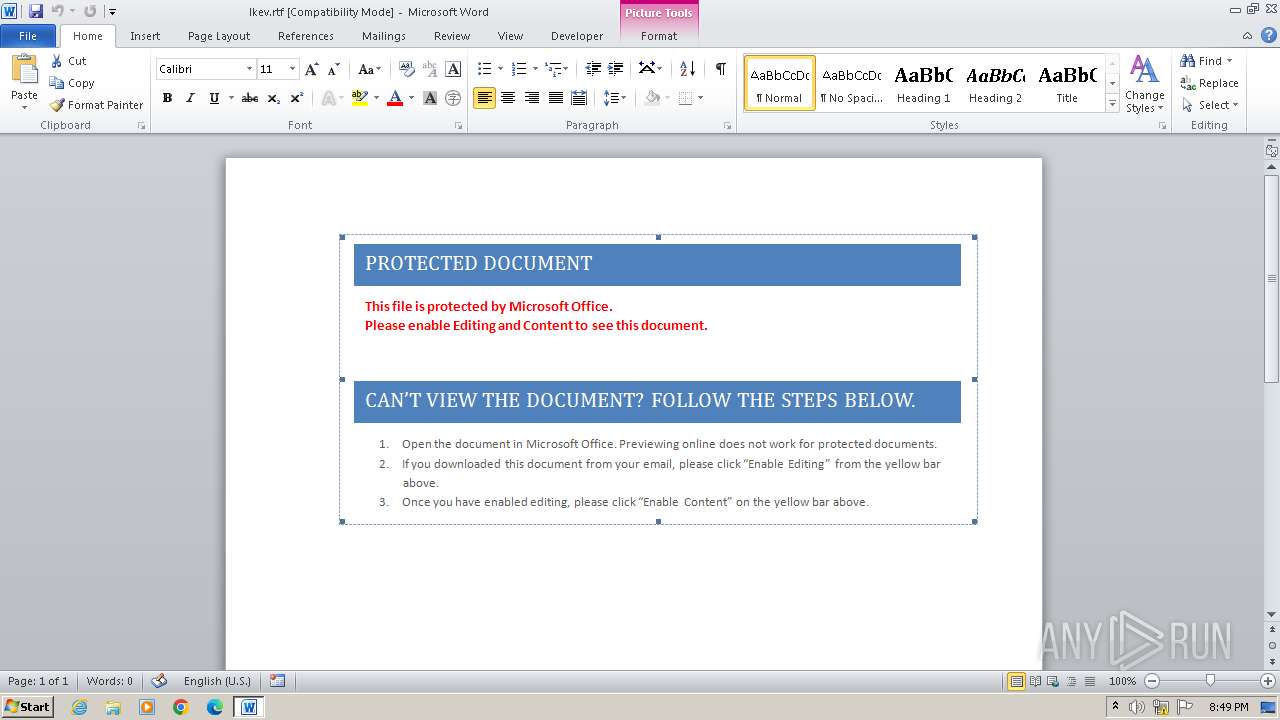The height and width of the screenshot is (720, 1280).
Task: Open the File tab
Action: 28,36
